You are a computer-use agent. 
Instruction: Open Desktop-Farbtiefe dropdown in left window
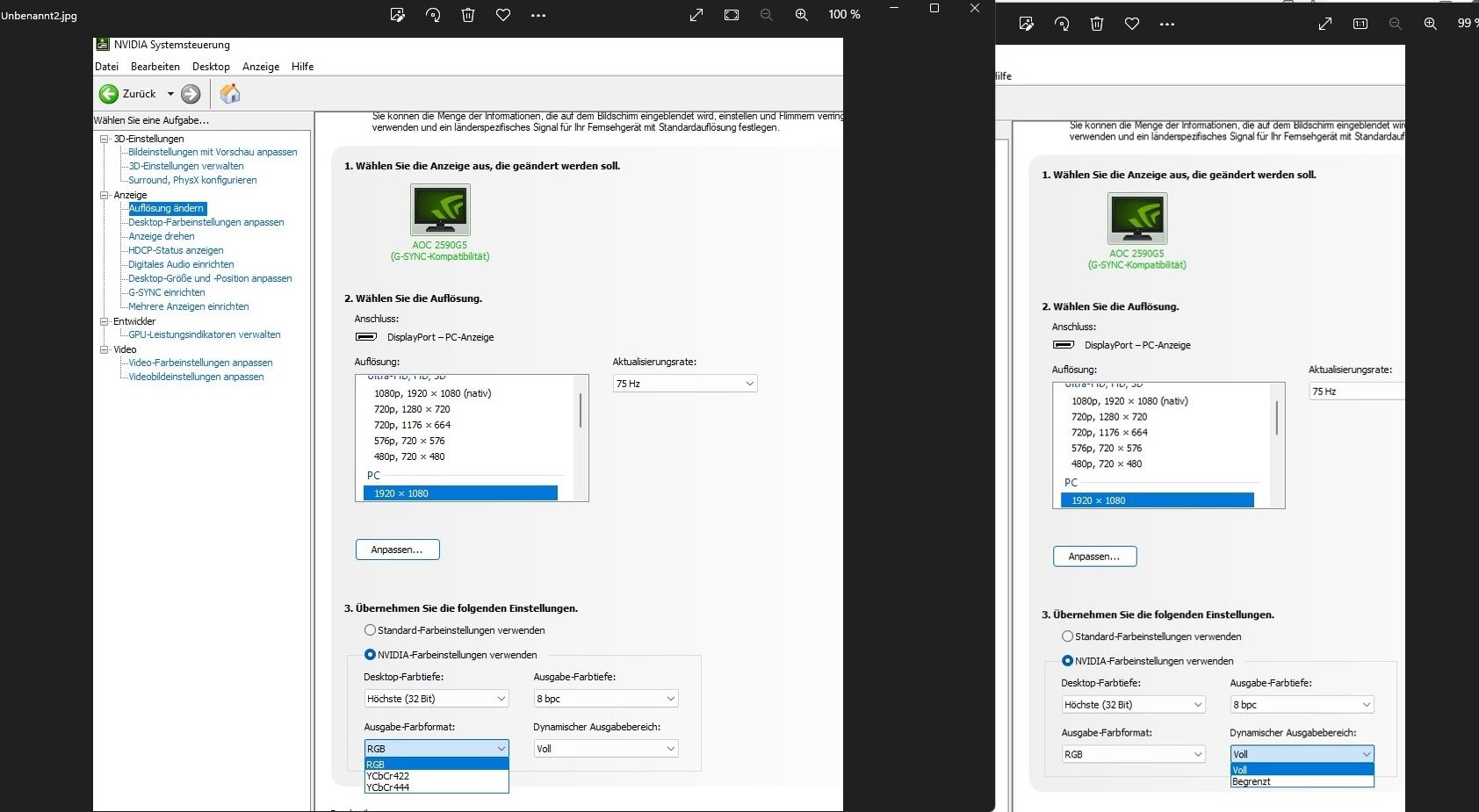(436, 699)
